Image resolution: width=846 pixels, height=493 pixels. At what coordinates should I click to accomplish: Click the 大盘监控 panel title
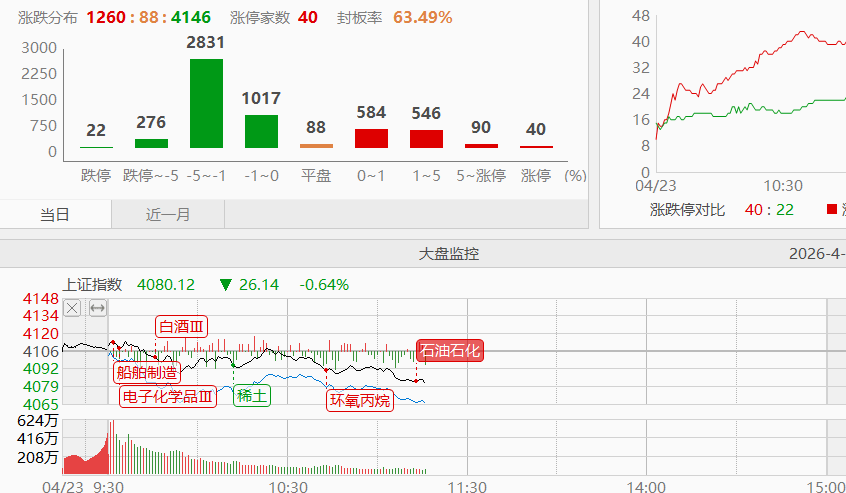pyautogui.click(x=448, y=254)
